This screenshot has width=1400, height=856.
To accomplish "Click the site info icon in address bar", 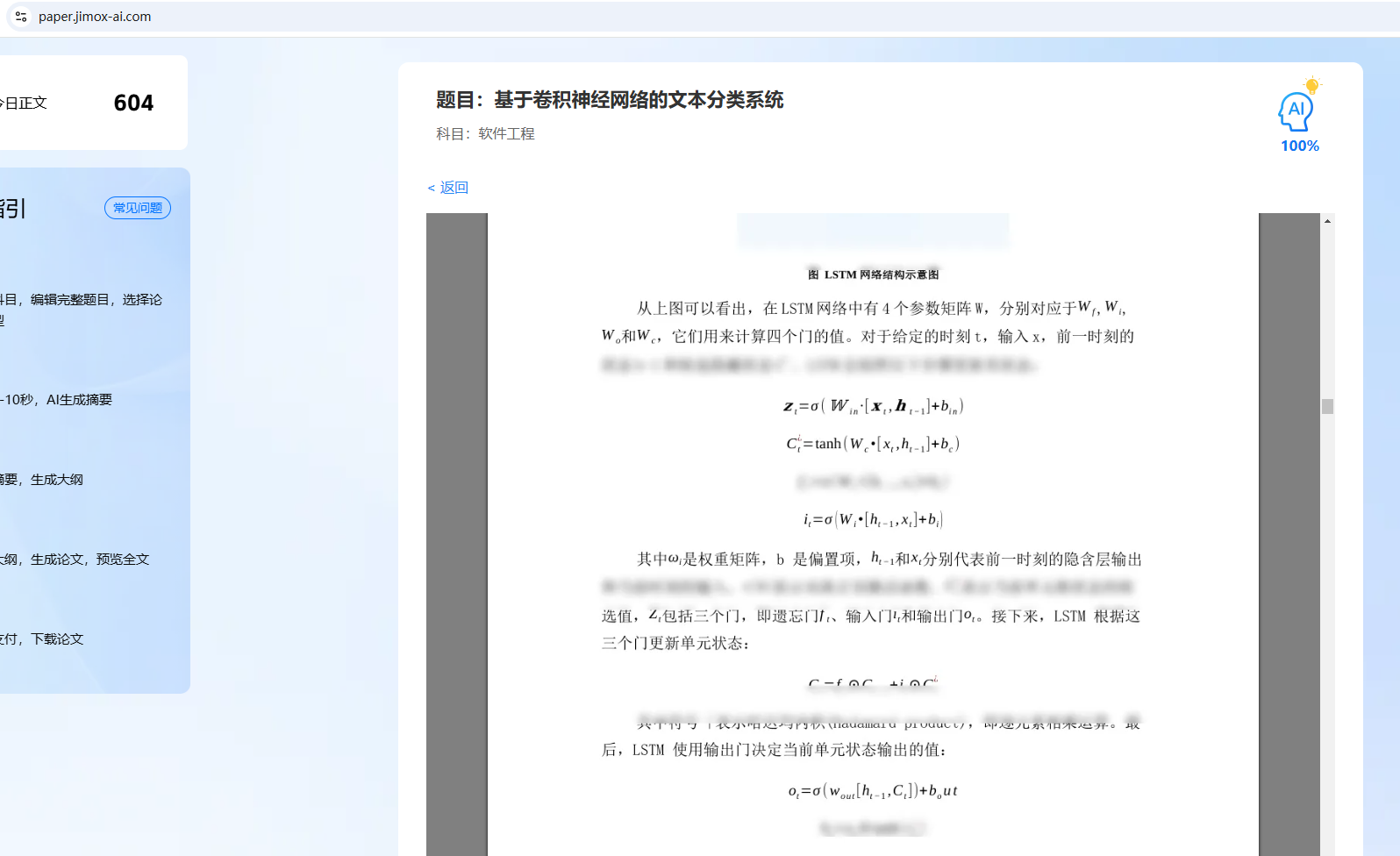I will [x=21, y=17].
